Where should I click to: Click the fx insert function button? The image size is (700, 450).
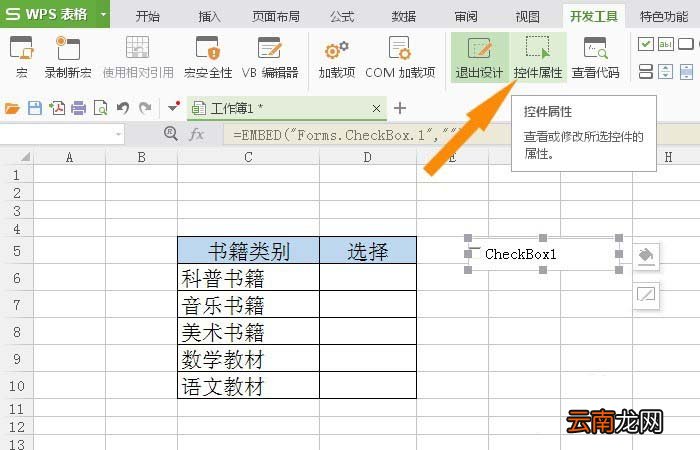click(x=196, y=134)
